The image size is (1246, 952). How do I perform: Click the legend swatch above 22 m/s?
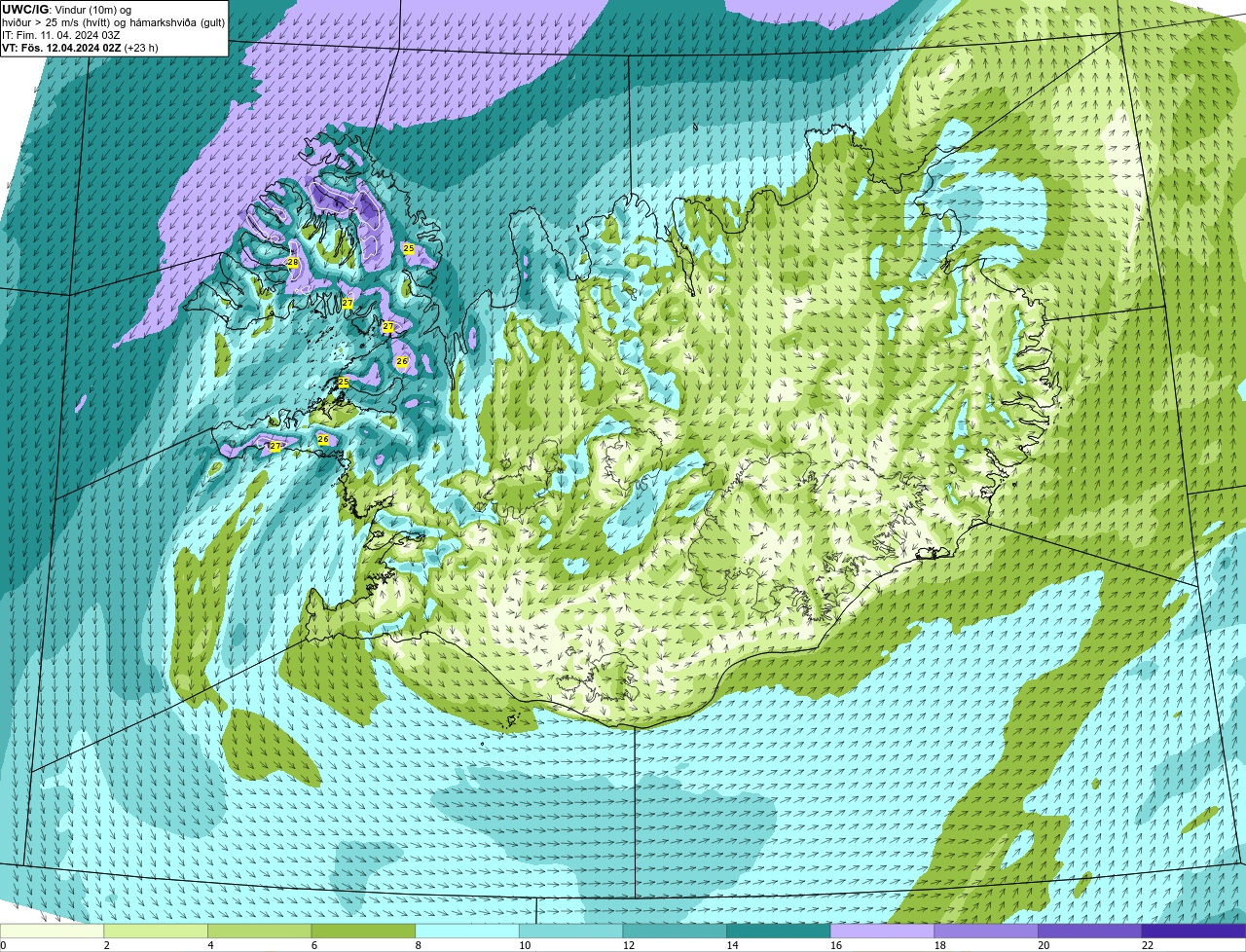[1193, 931]
